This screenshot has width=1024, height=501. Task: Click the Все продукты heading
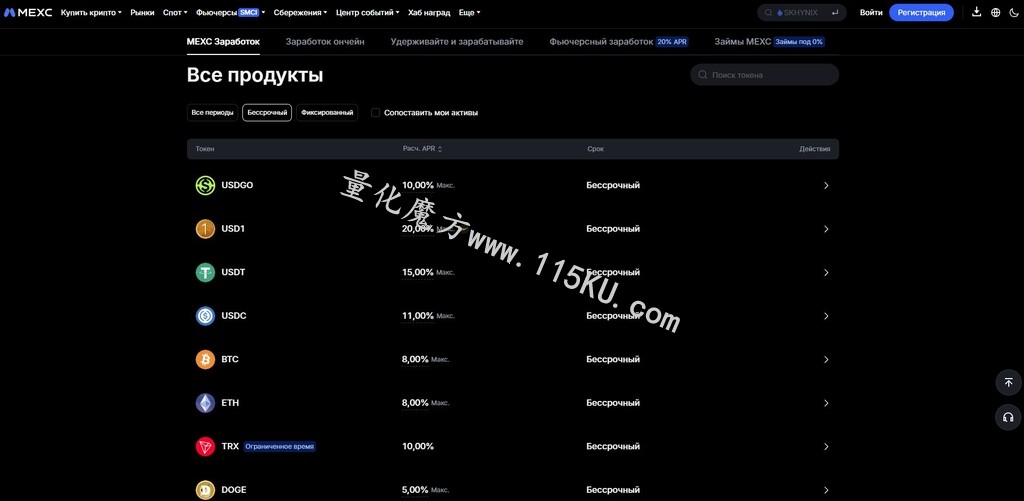(255, 75)
